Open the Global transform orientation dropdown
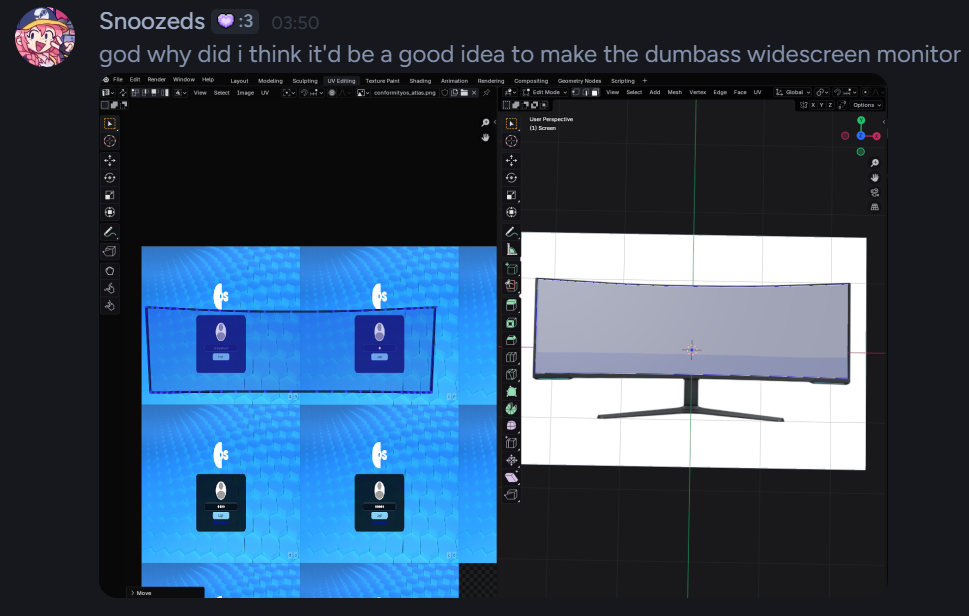 point(793,93)
